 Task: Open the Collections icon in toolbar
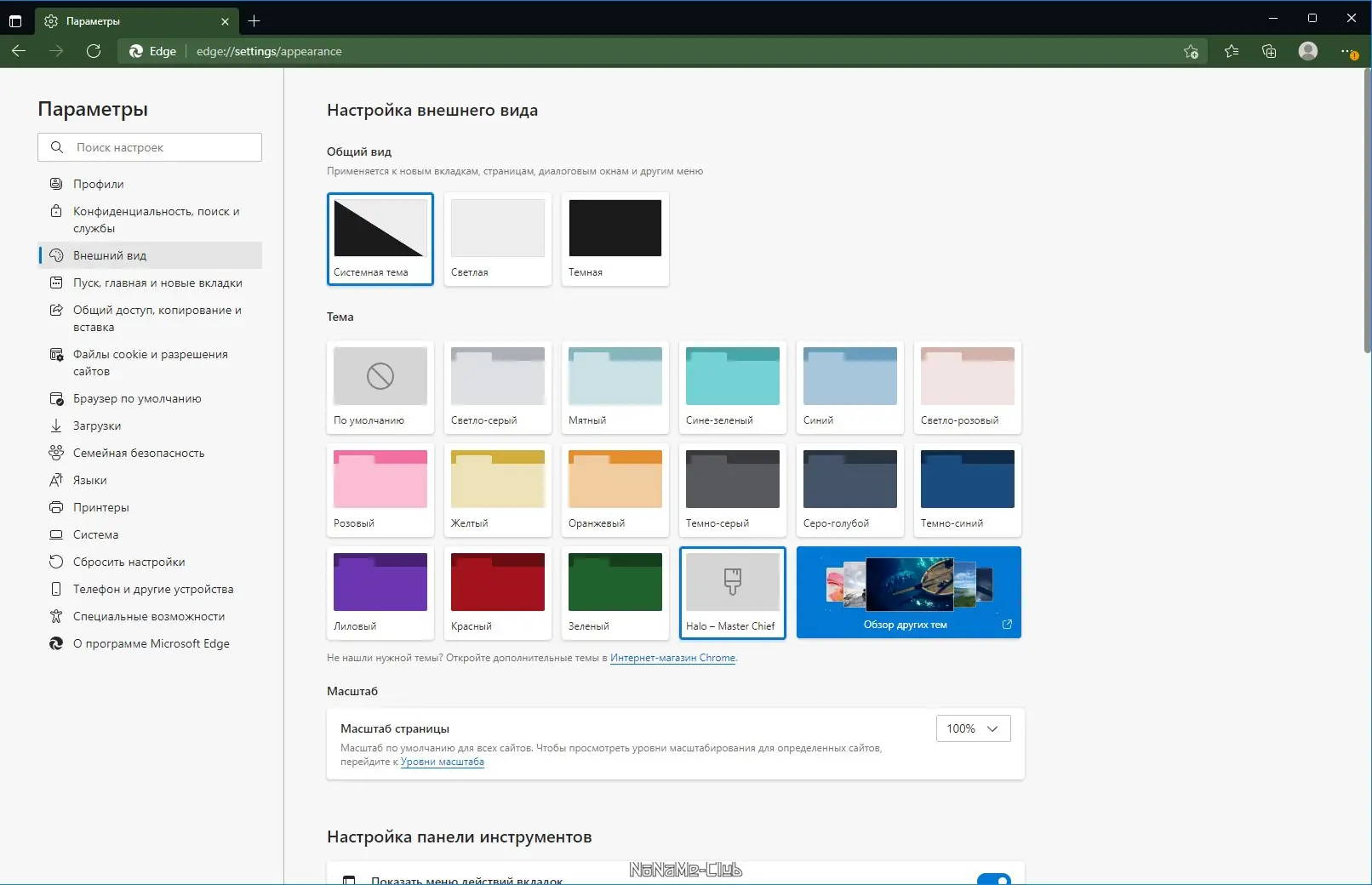[x=1269, y=51]
